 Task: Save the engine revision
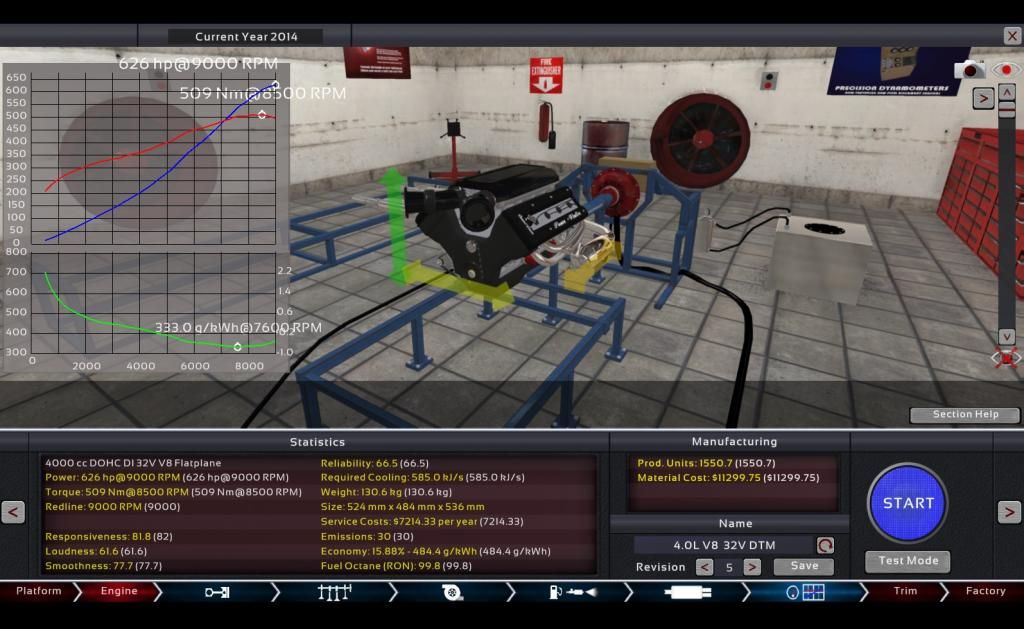click(804, 566)
